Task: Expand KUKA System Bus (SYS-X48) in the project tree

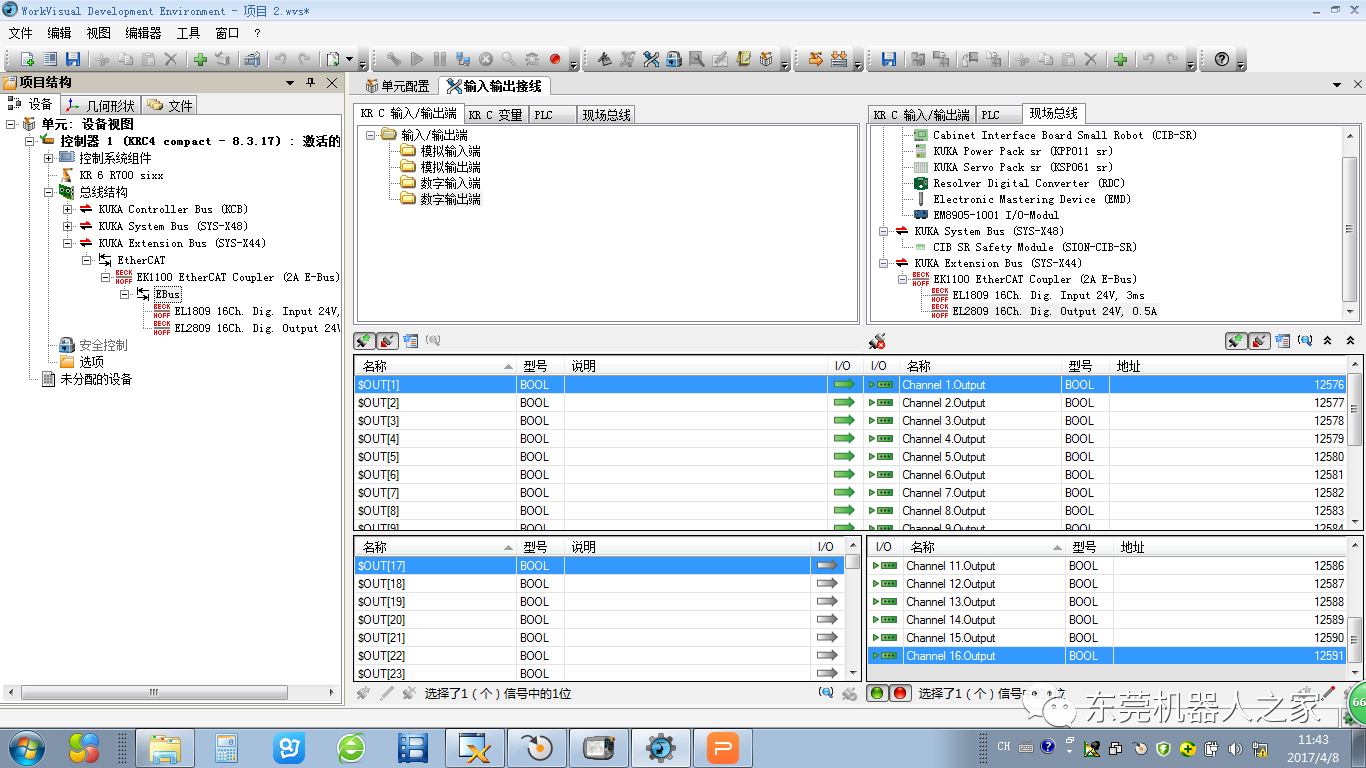Action: coord(68,226)
